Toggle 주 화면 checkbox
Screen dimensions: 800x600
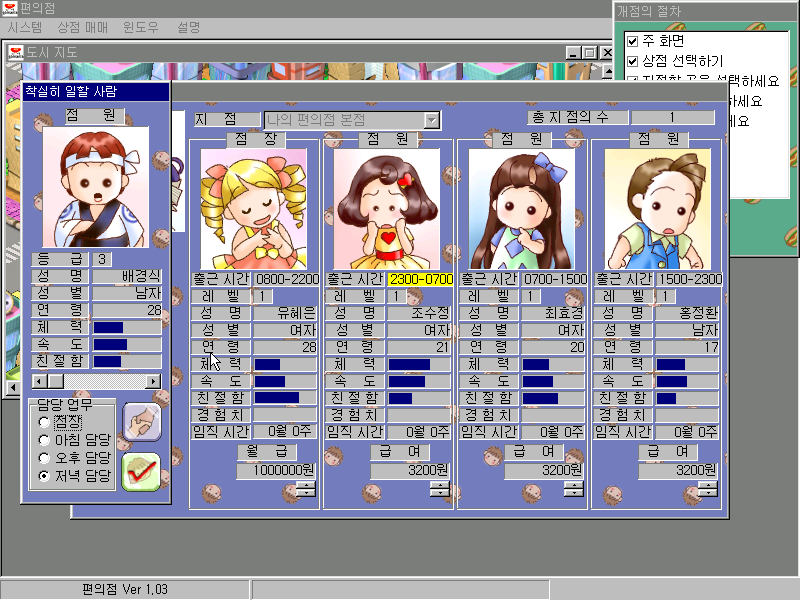(x=633, y=41)
